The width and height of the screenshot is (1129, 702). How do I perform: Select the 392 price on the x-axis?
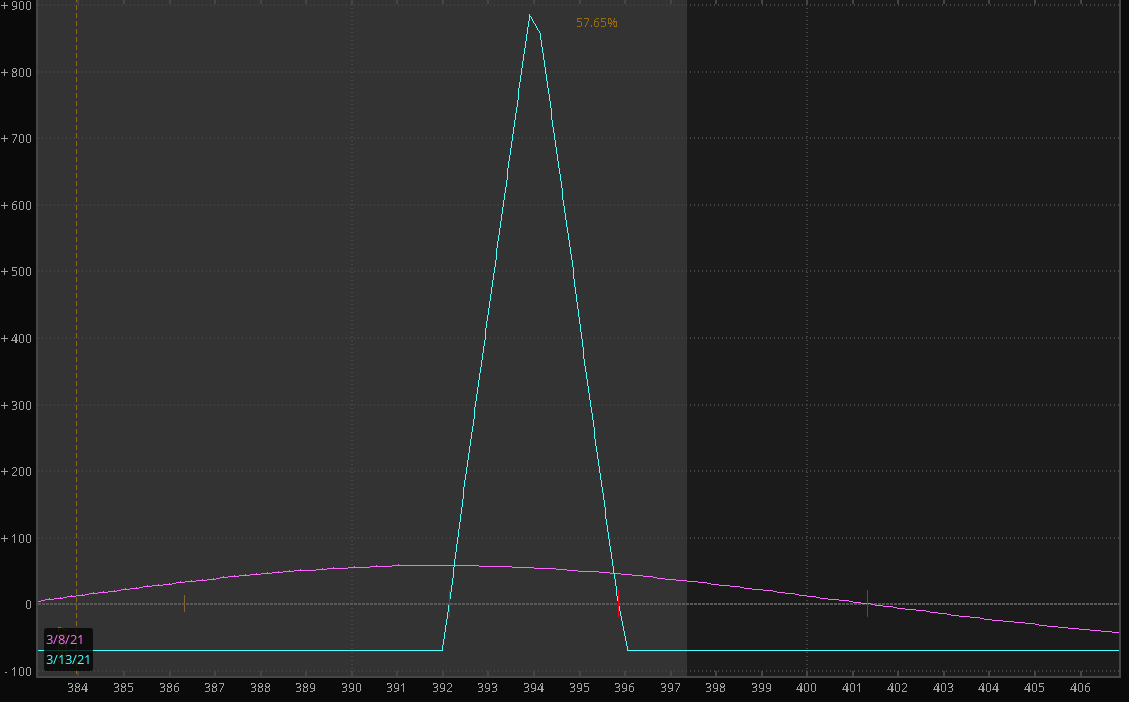pos(442,688)
